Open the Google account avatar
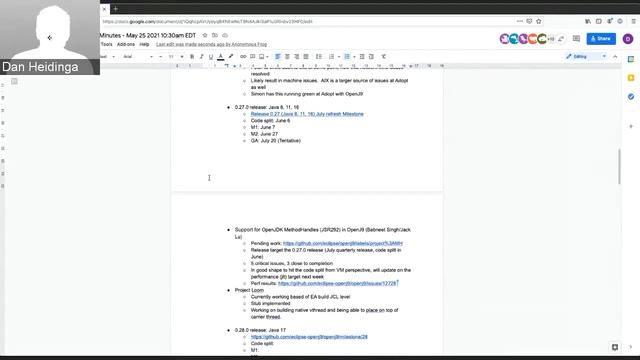Screen dimensions: 640x360 [x=628, y=39]
